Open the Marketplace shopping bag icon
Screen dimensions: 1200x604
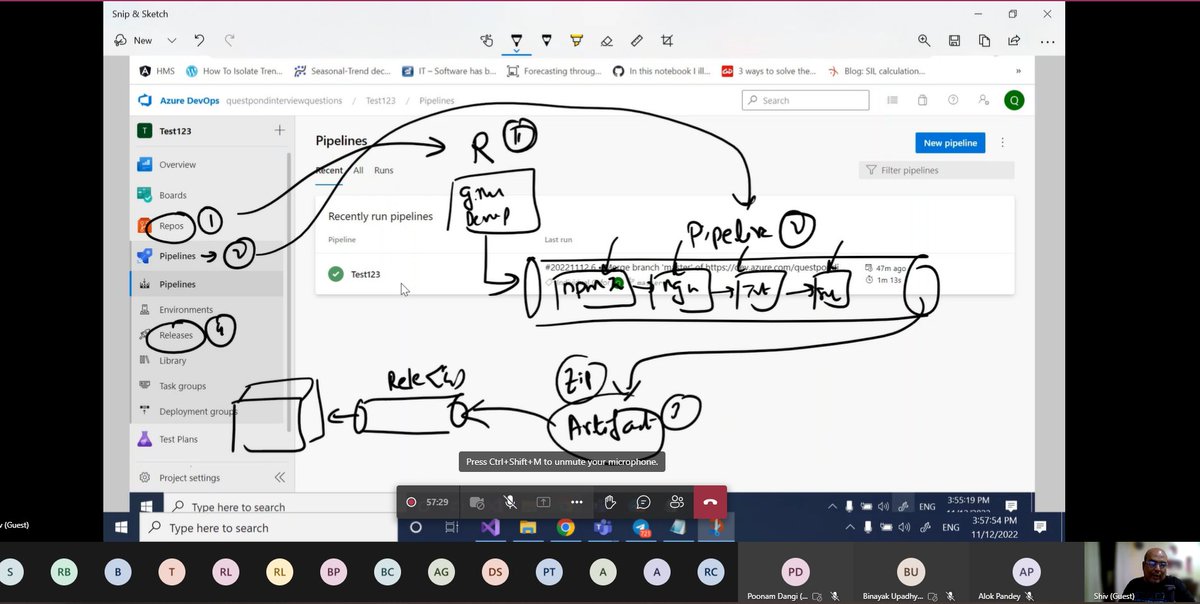(x=923, y=100)
